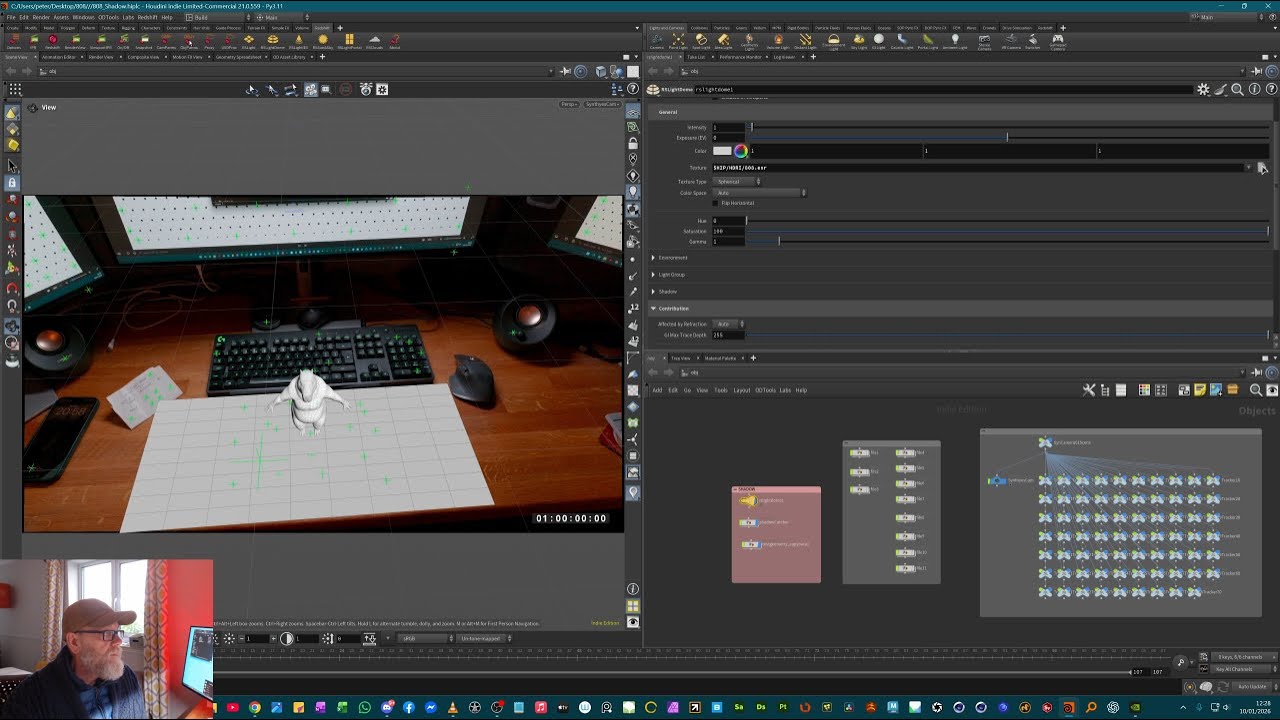Switch to the Performance Monitor tab

(x=740, y=57)
